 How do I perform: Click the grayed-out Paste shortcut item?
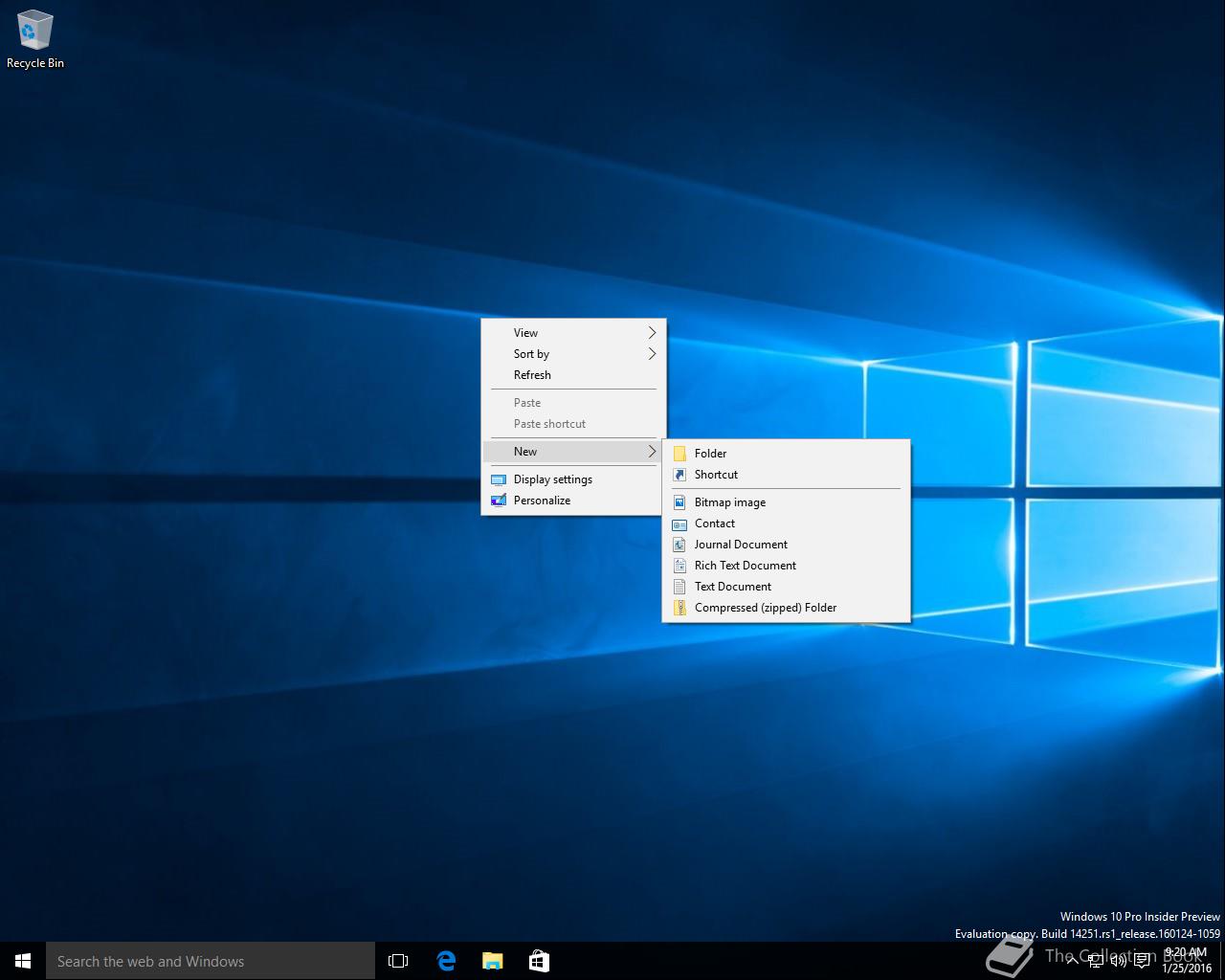(573, 424)
